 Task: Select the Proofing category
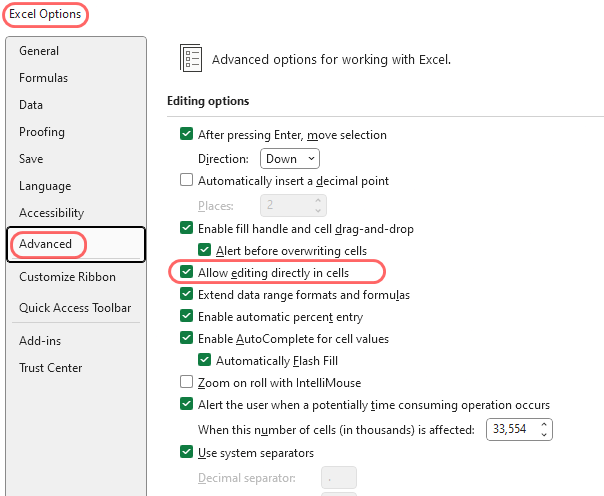(x=42, y=132)
